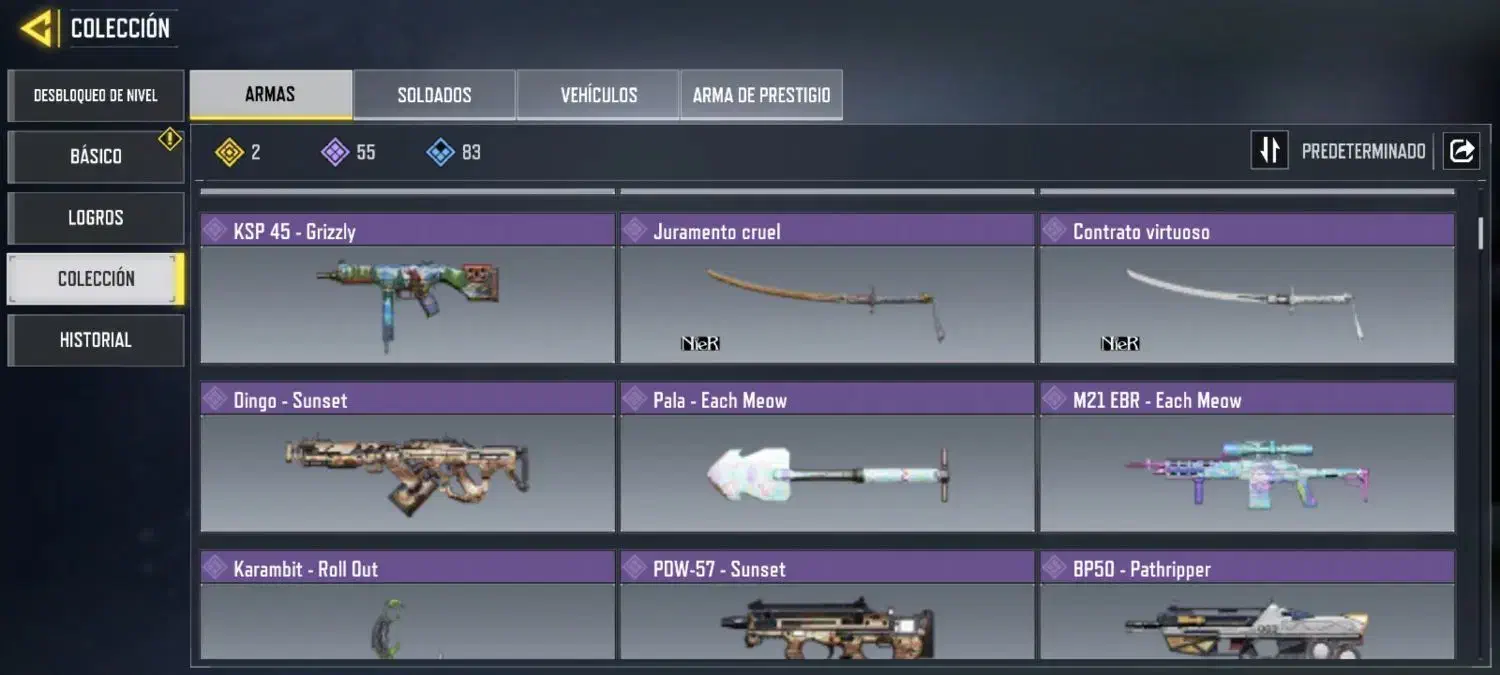
Task: Filter by rare blue rarity icon
Action: point(440,152)
